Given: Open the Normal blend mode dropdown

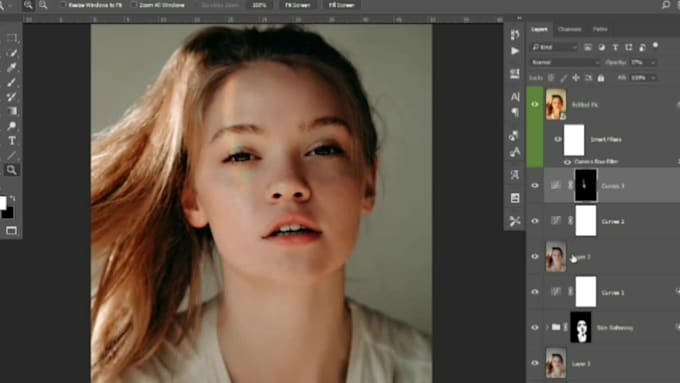Looking at the screenshot, I should click(x=565, y=62).
